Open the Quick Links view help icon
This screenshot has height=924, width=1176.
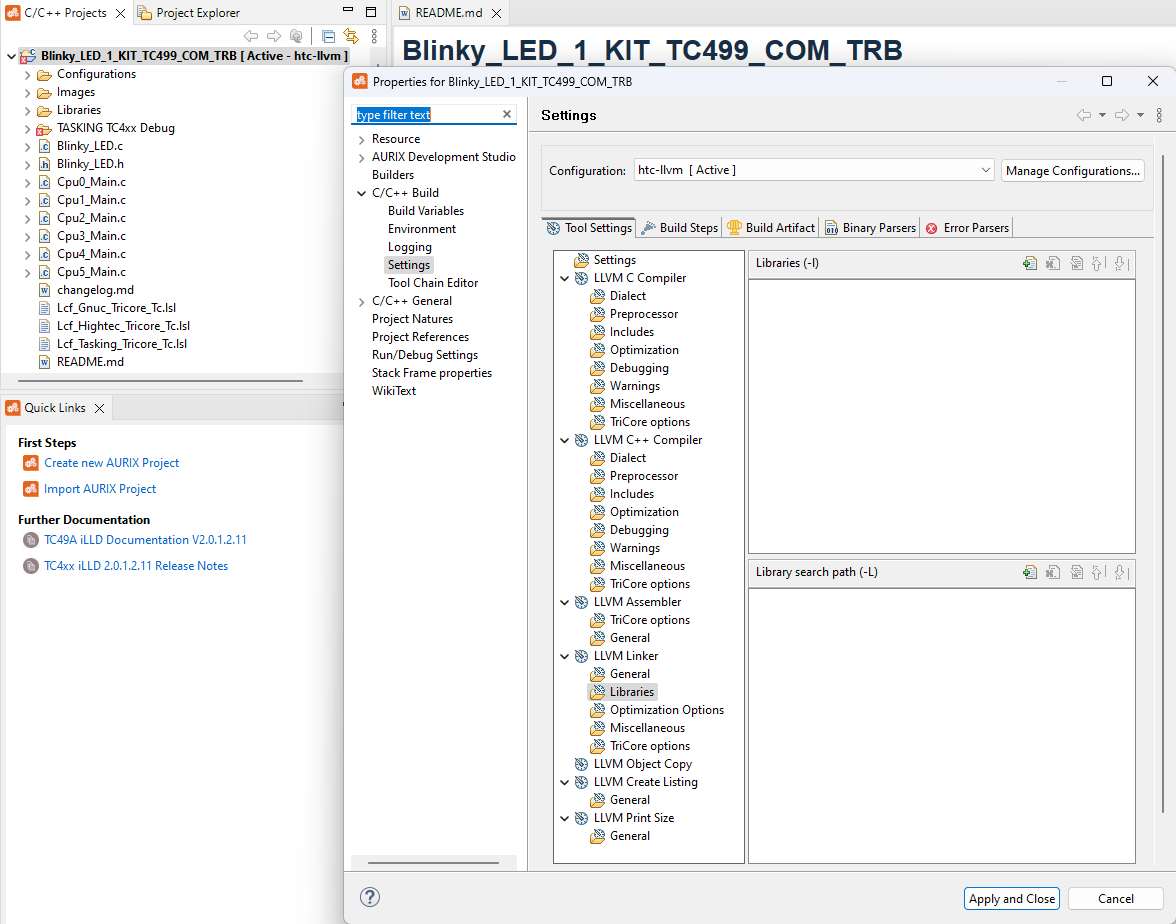coord(16,407)
